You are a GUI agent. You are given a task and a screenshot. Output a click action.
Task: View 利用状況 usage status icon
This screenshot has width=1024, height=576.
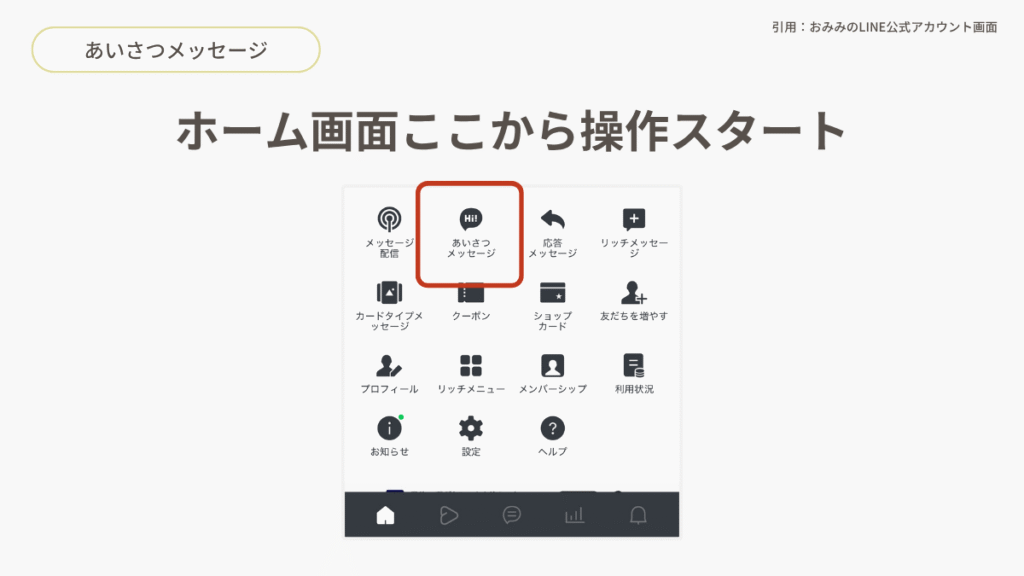point(634,365)
